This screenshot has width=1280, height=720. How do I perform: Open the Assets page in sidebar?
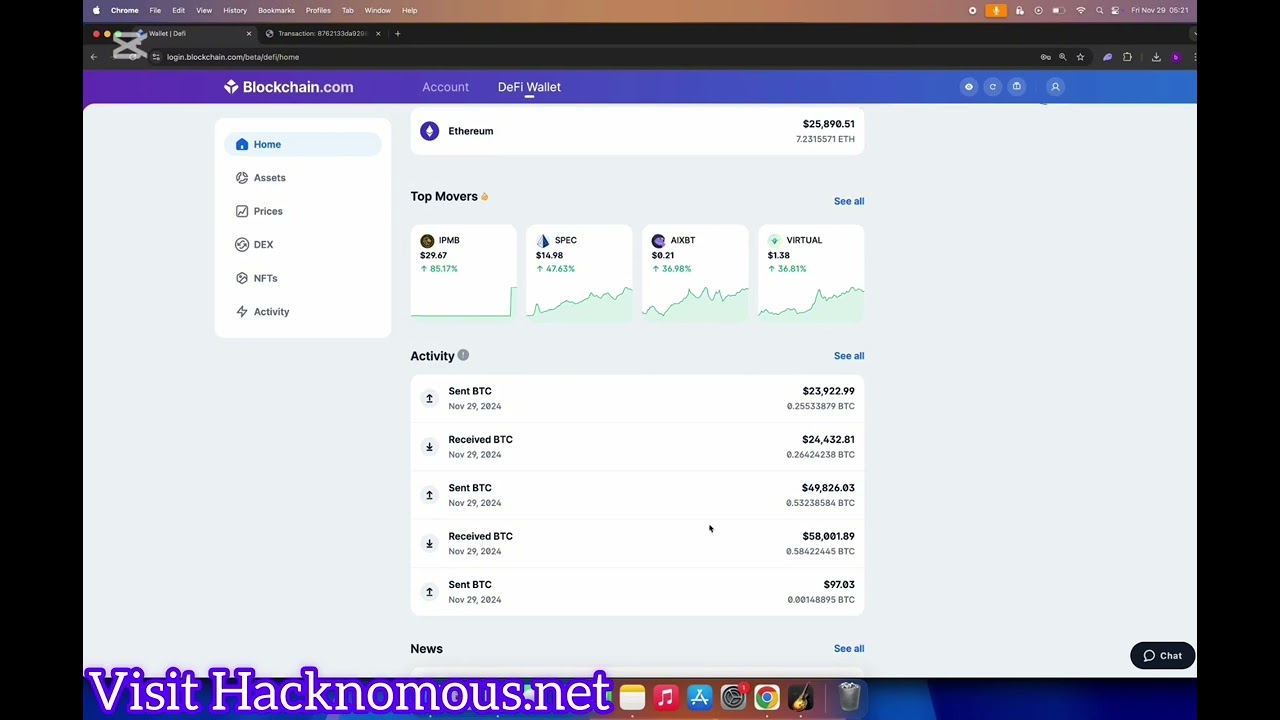coord(268,178)
